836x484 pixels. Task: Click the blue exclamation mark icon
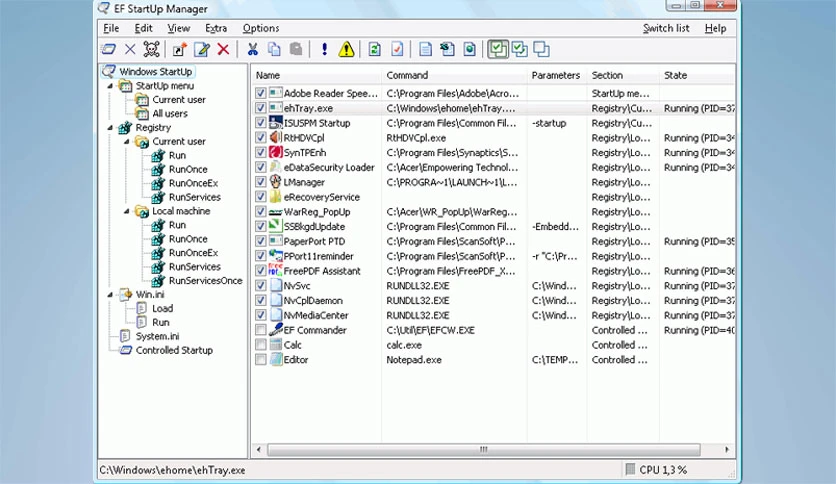[324, 50]
